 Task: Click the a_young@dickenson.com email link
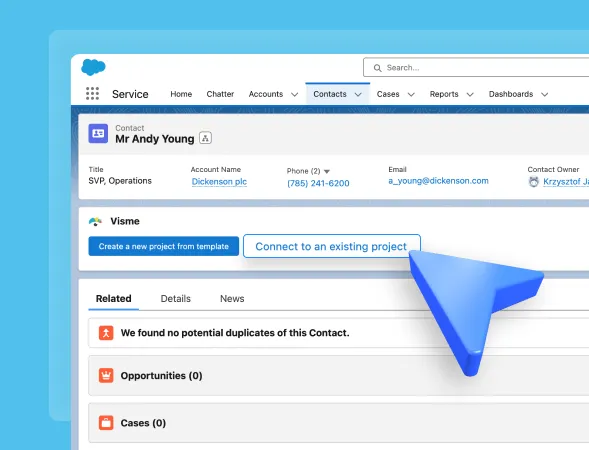click(438, 181)
